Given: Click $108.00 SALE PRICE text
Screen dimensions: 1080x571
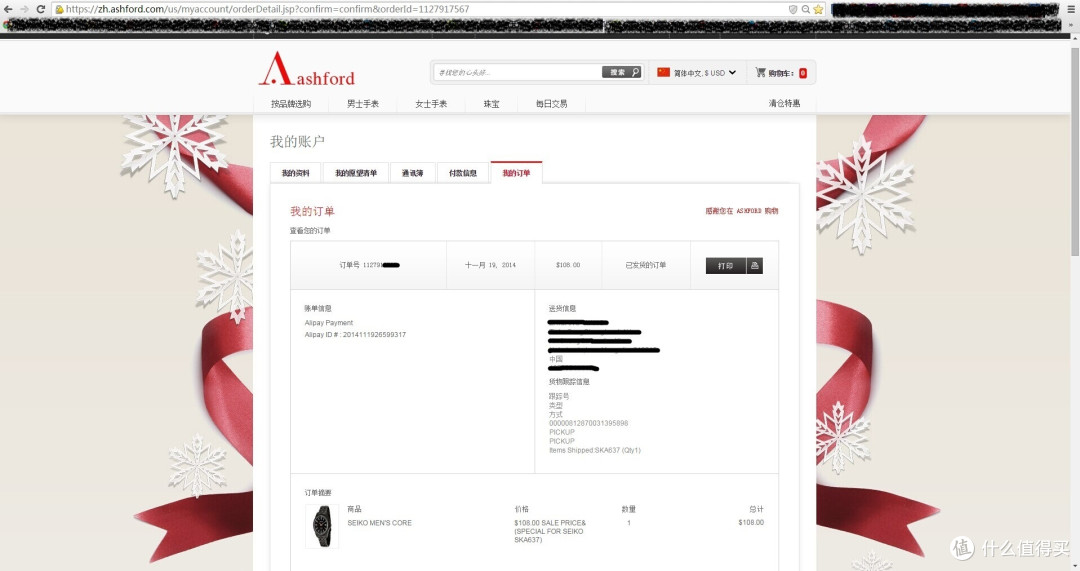Looking at the screenshot, I should click(x=550, y=523).
